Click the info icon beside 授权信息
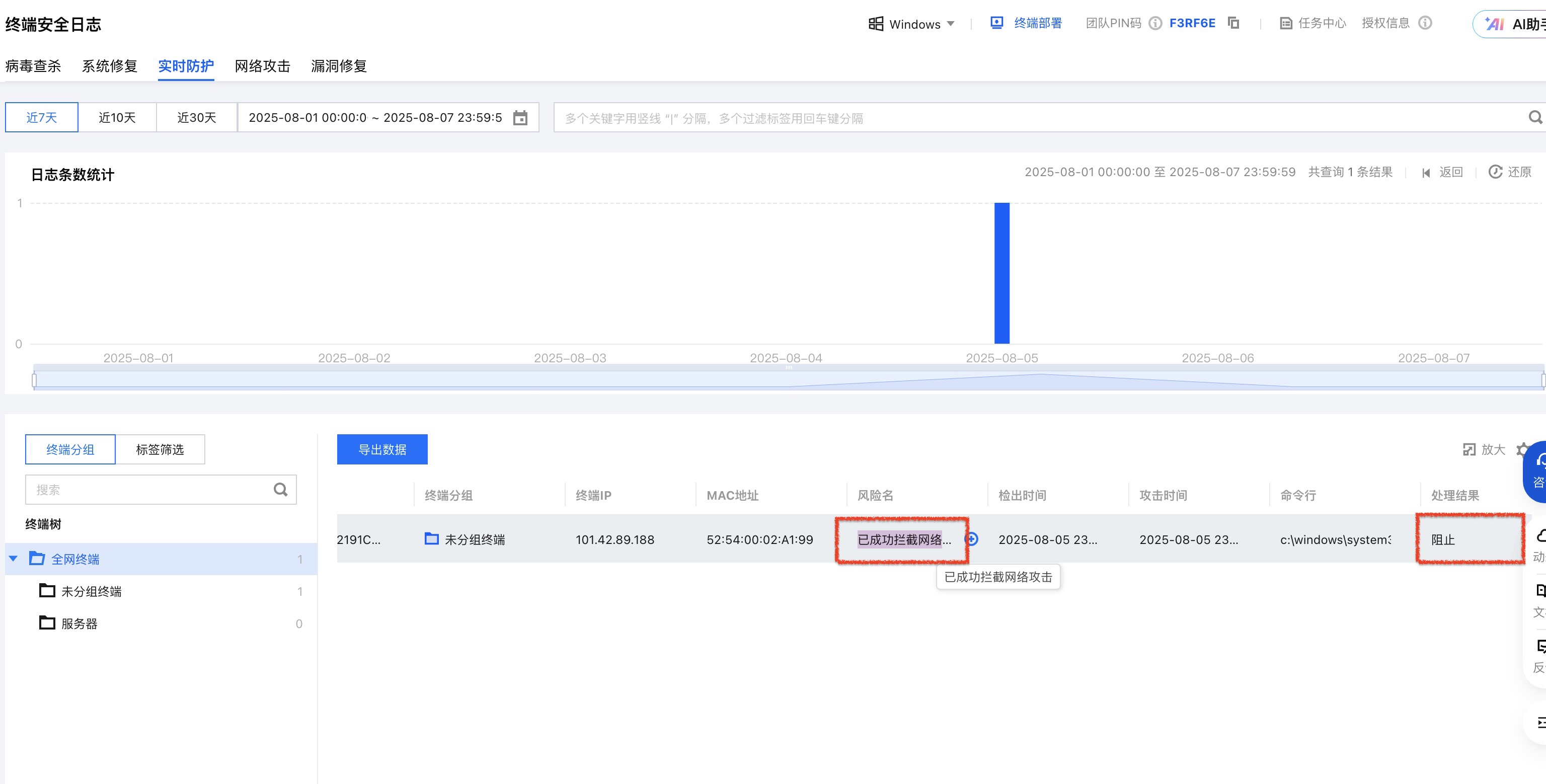This screenshot has width=1546, height=784. (x=1425, y=23)
